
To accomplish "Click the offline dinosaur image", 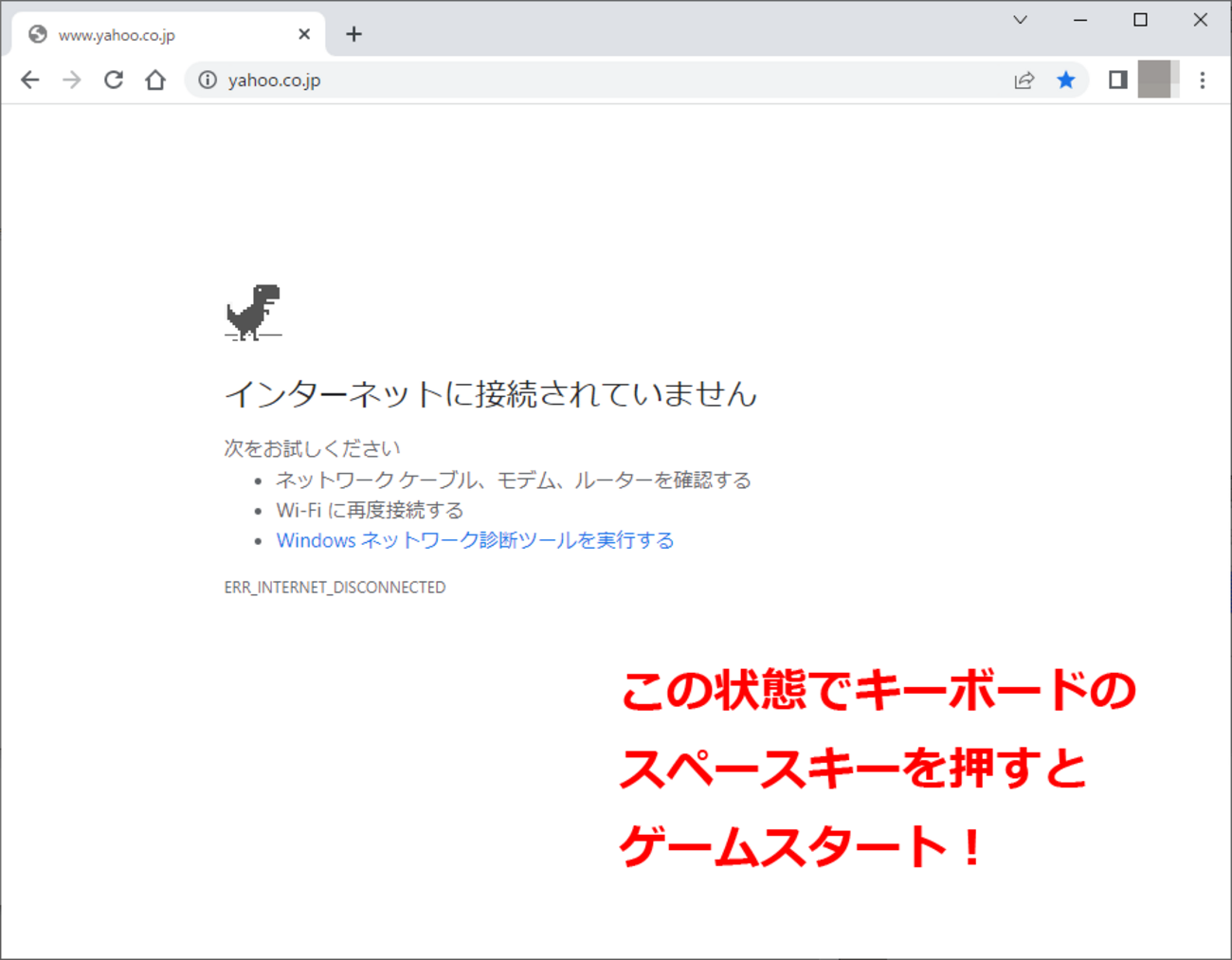I will [253, 312].
